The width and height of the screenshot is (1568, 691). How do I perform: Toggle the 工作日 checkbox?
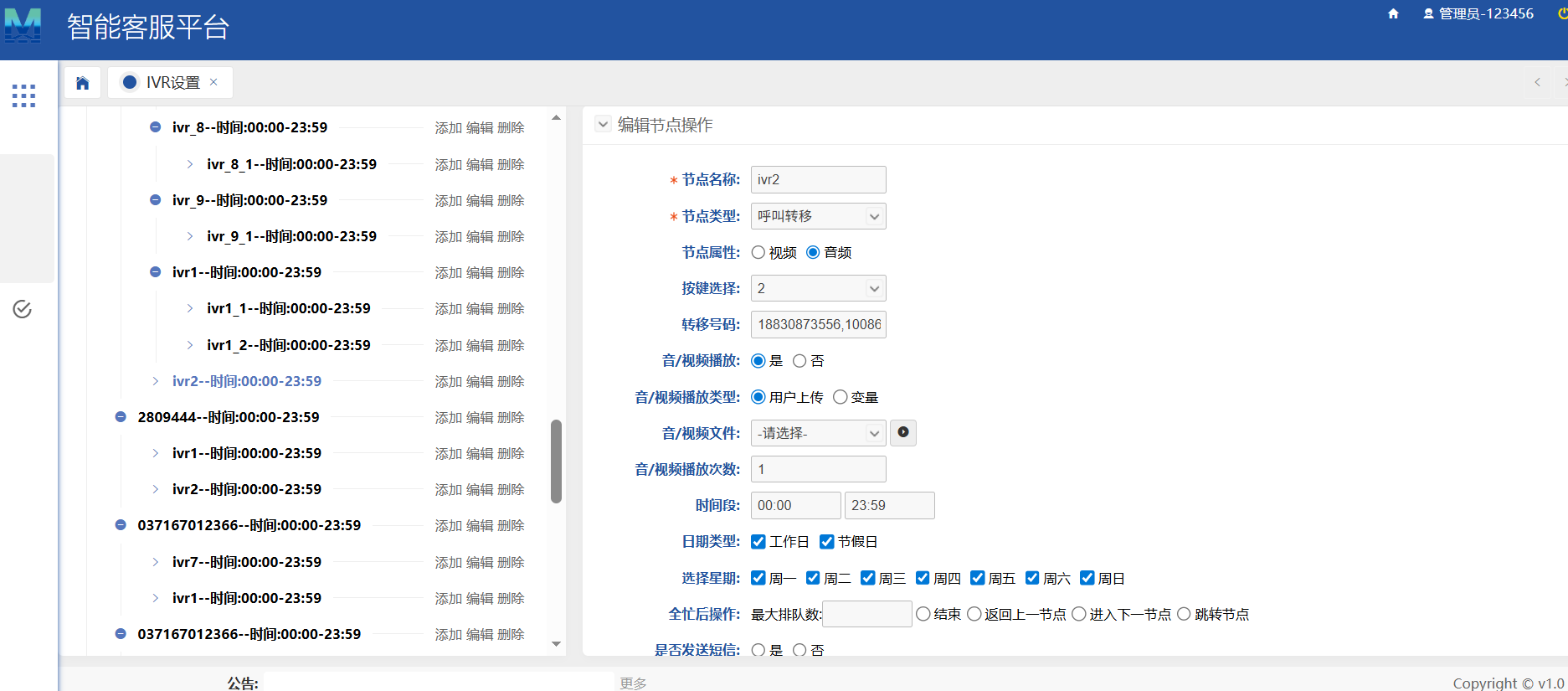758,542
